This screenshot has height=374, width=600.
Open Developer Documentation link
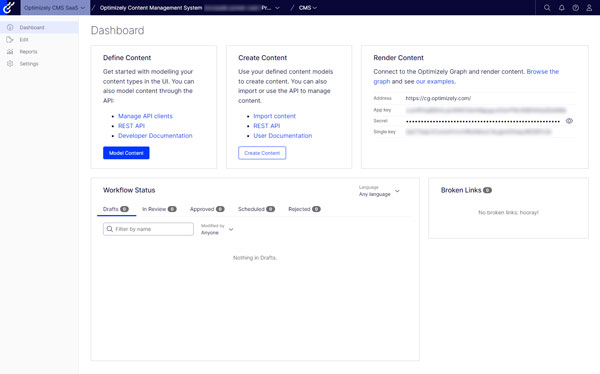click(x=155, y=136)
